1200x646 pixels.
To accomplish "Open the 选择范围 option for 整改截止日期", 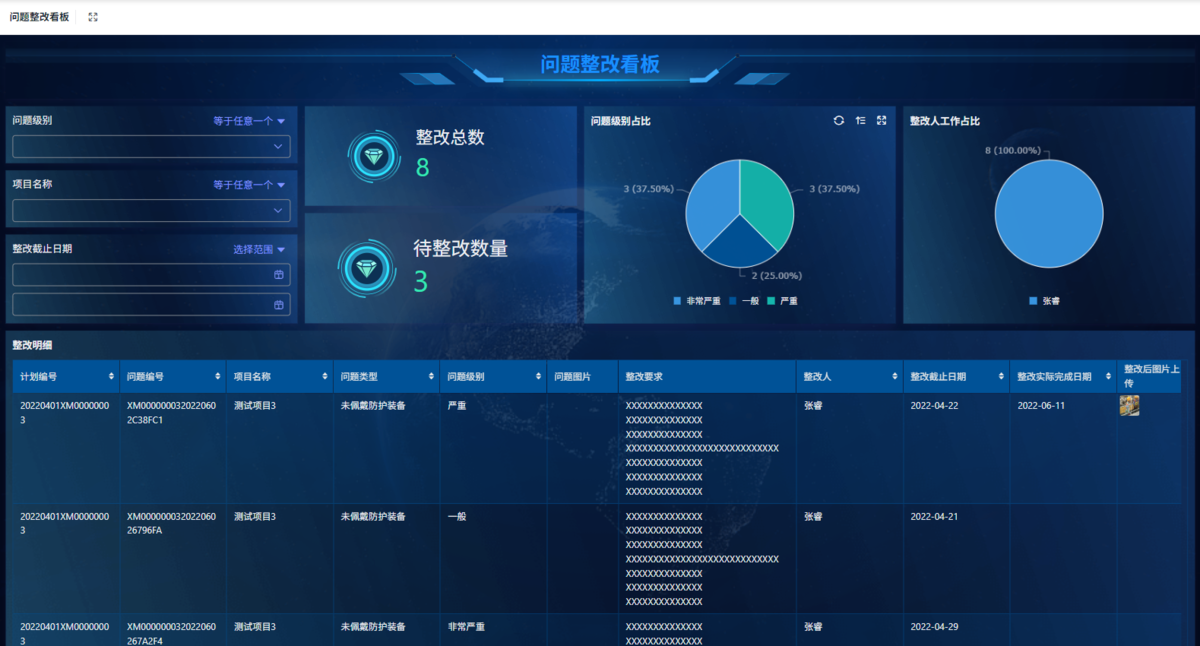I will point(259,249).
